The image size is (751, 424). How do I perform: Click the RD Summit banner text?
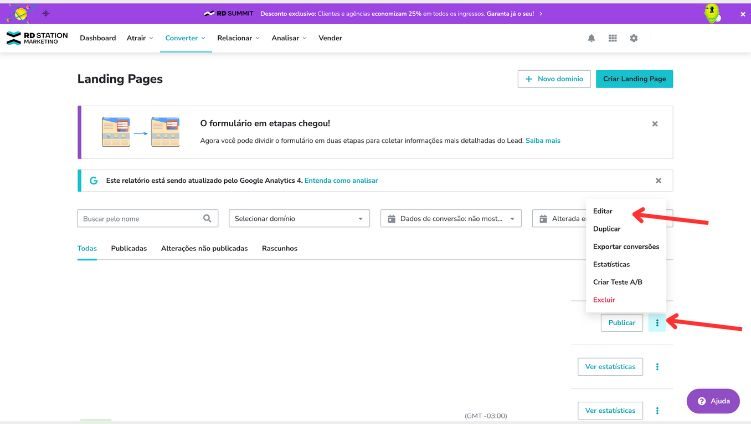[x=397, y=14]
